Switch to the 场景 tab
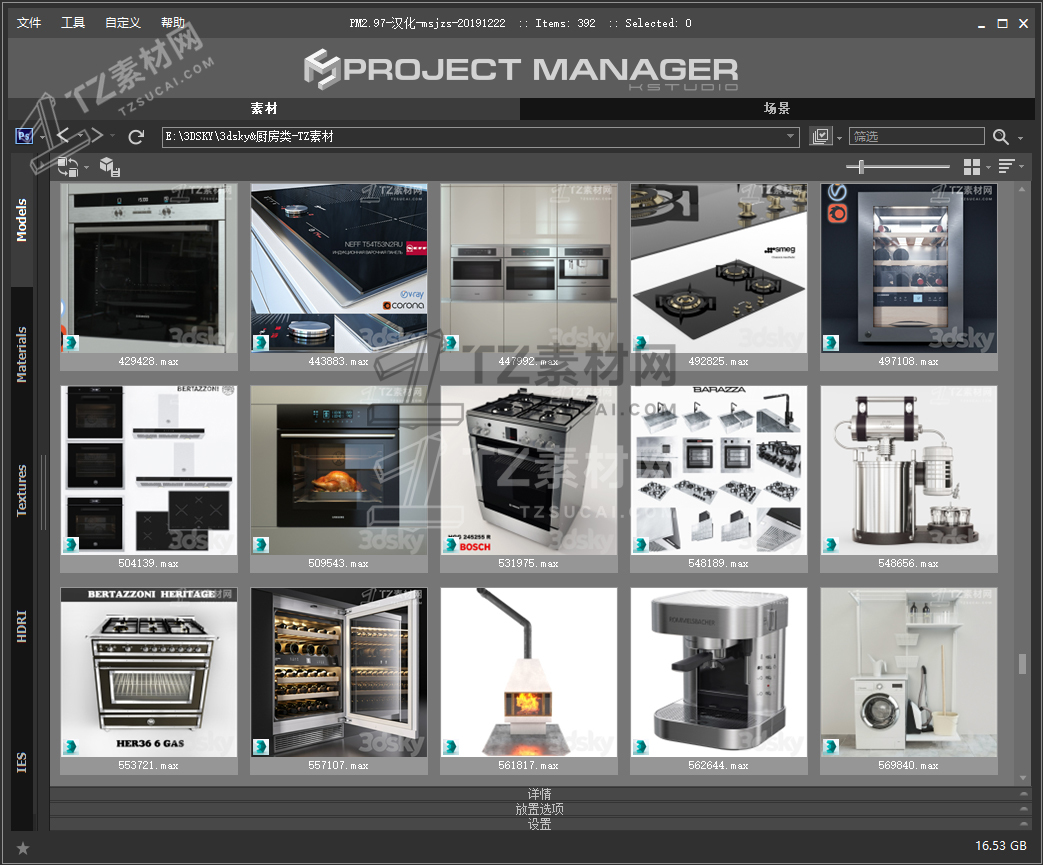Image resolution: width=1043 pixels, height=865 pixels. tap(777, 108)
